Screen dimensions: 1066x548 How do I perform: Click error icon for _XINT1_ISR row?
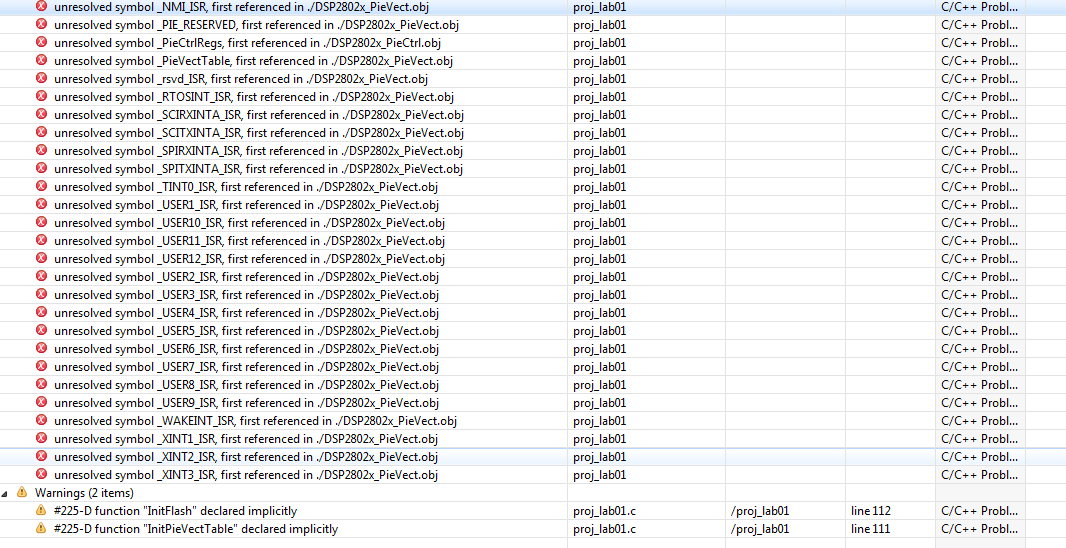pos(41,439)
